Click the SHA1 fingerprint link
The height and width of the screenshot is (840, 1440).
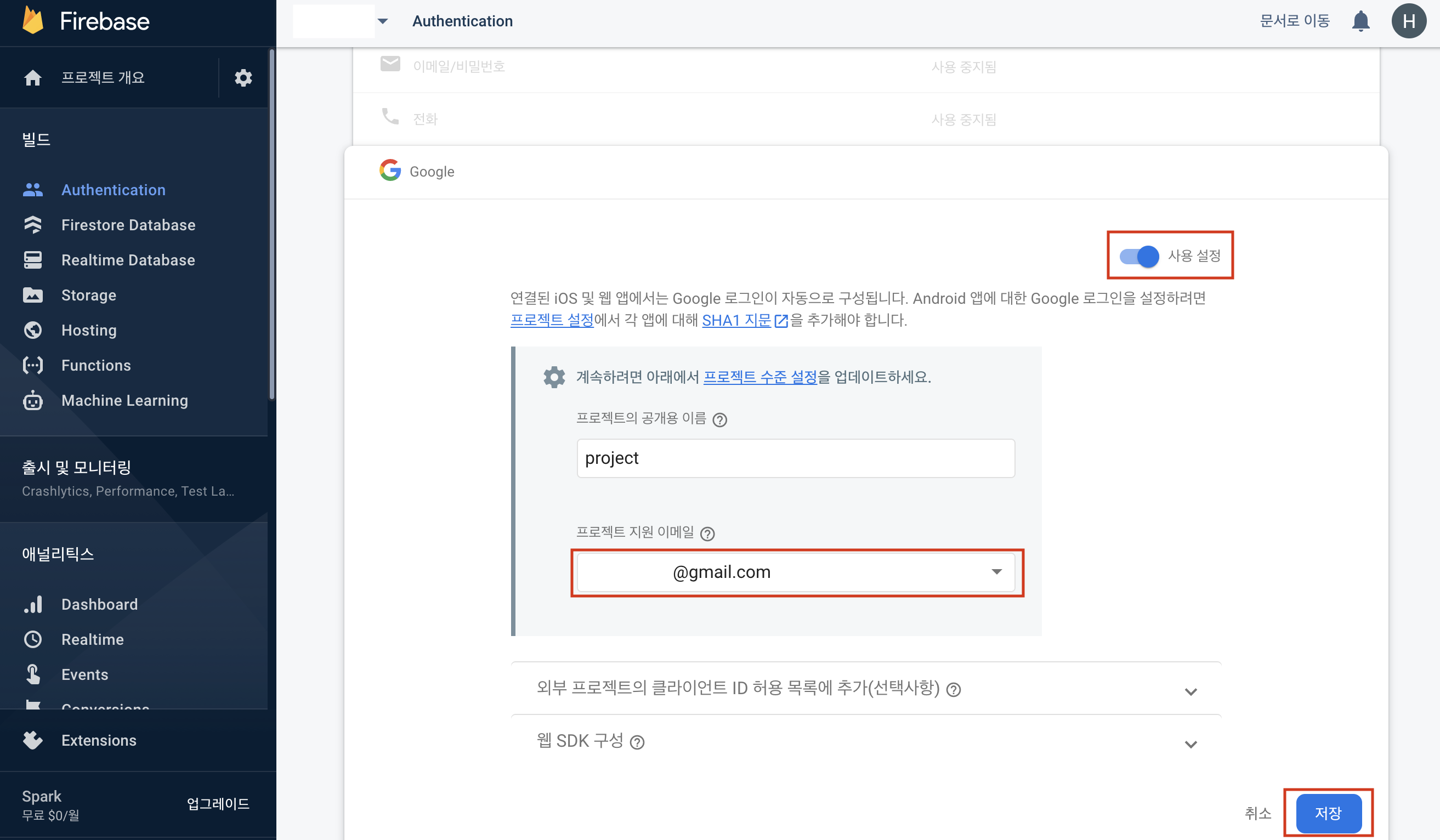tap(736, 320)
